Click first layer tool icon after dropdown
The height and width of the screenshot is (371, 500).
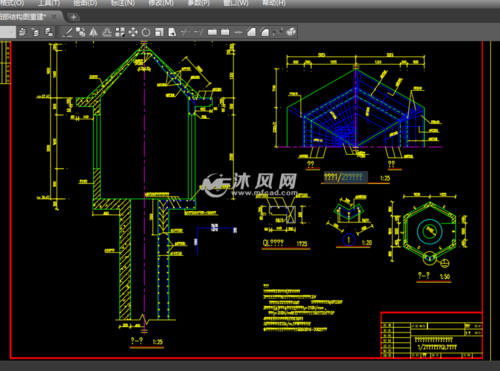coord(22,32)
